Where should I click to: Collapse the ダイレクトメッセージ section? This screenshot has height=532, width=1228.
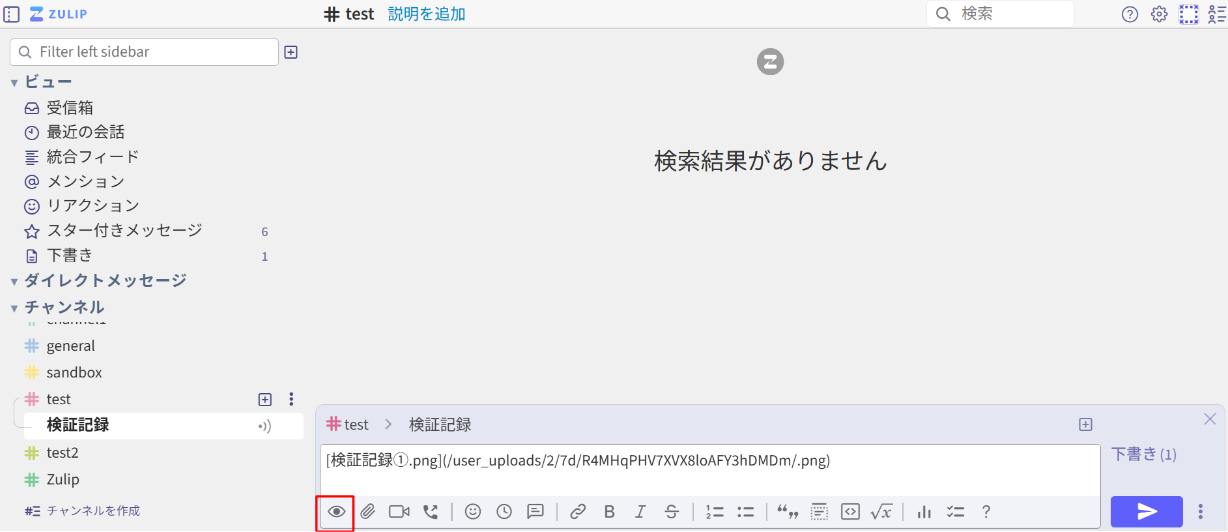[x=15, y=281]
